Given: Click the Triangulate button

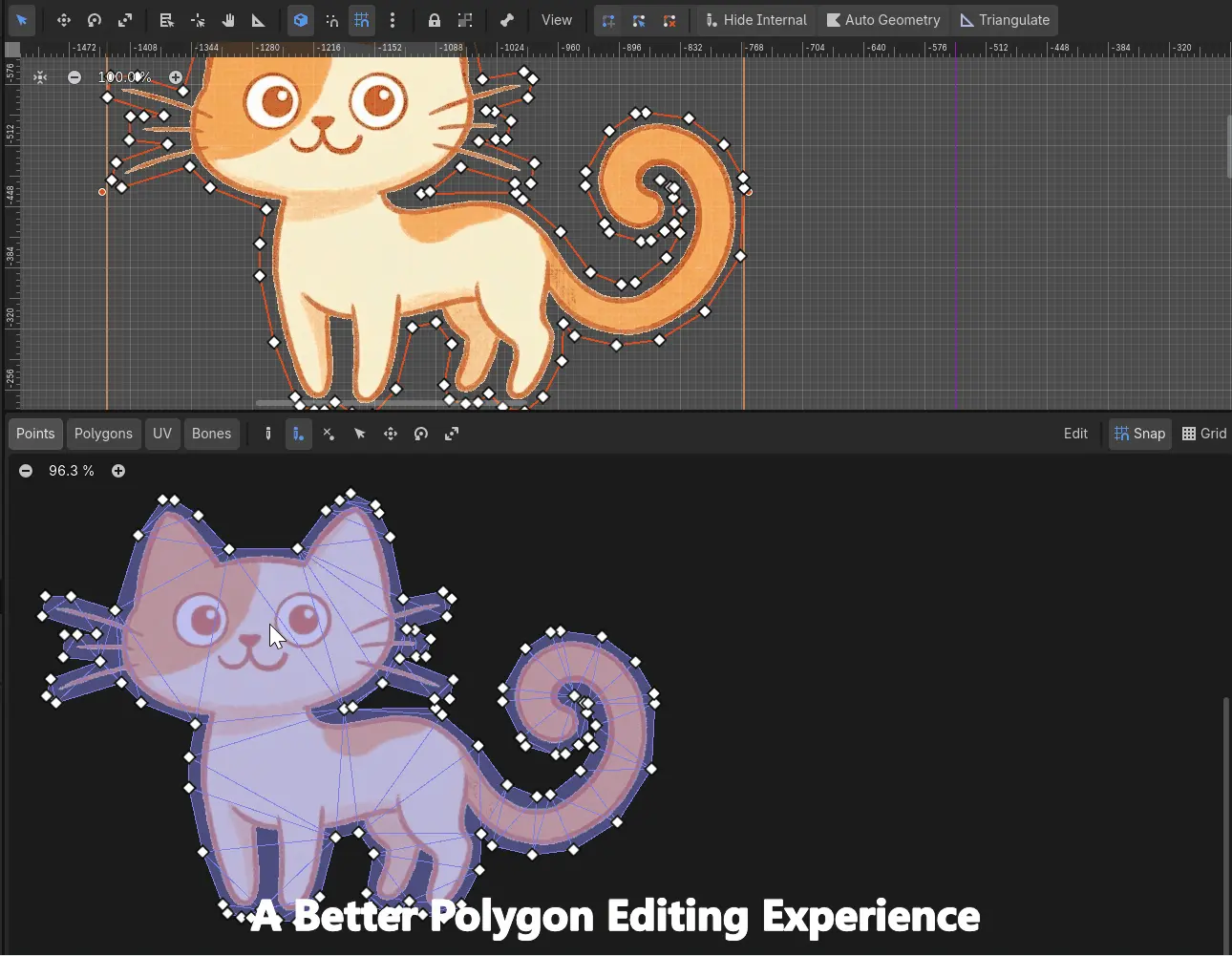Looking at the screenshot, I should click(x=1005, y=20).
